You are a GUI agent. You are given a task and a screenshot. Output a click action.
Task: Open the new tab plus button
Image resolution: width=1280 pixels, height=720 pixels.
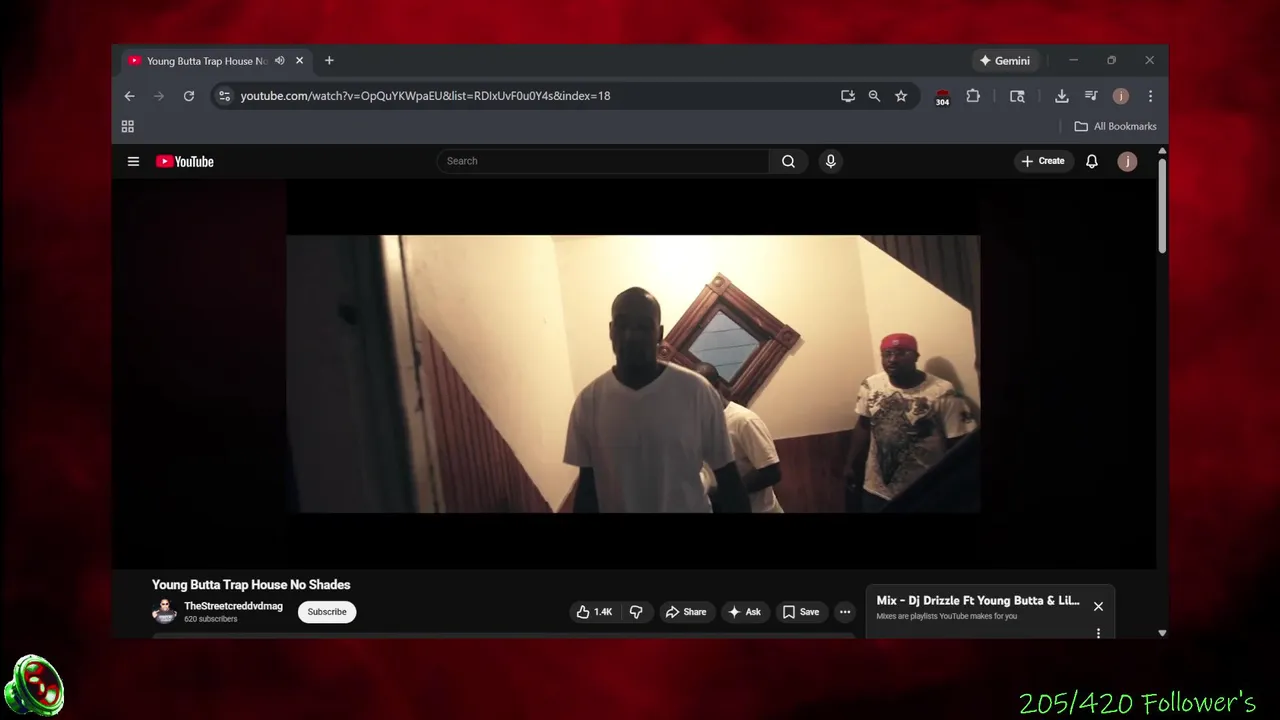tap(329, 61)
